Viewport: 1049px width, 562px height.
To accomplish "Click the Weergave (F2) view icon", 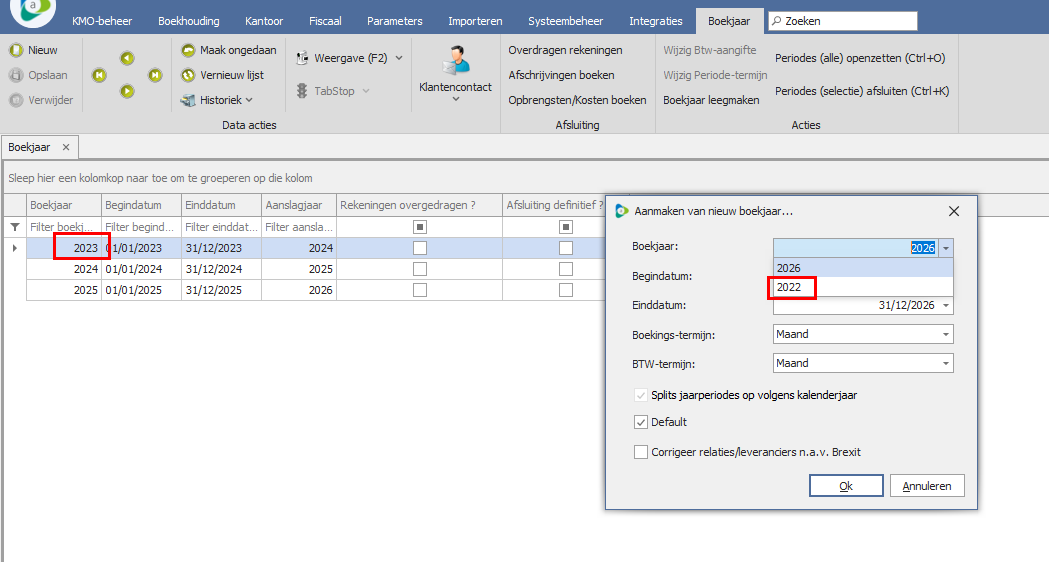I will point(302,58).
